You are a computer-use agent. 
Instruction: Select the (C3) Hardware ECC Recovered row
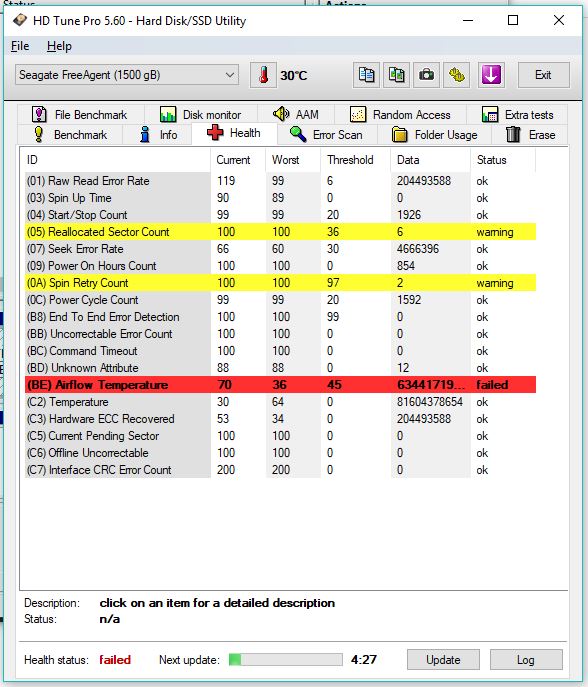coord(280,419)
